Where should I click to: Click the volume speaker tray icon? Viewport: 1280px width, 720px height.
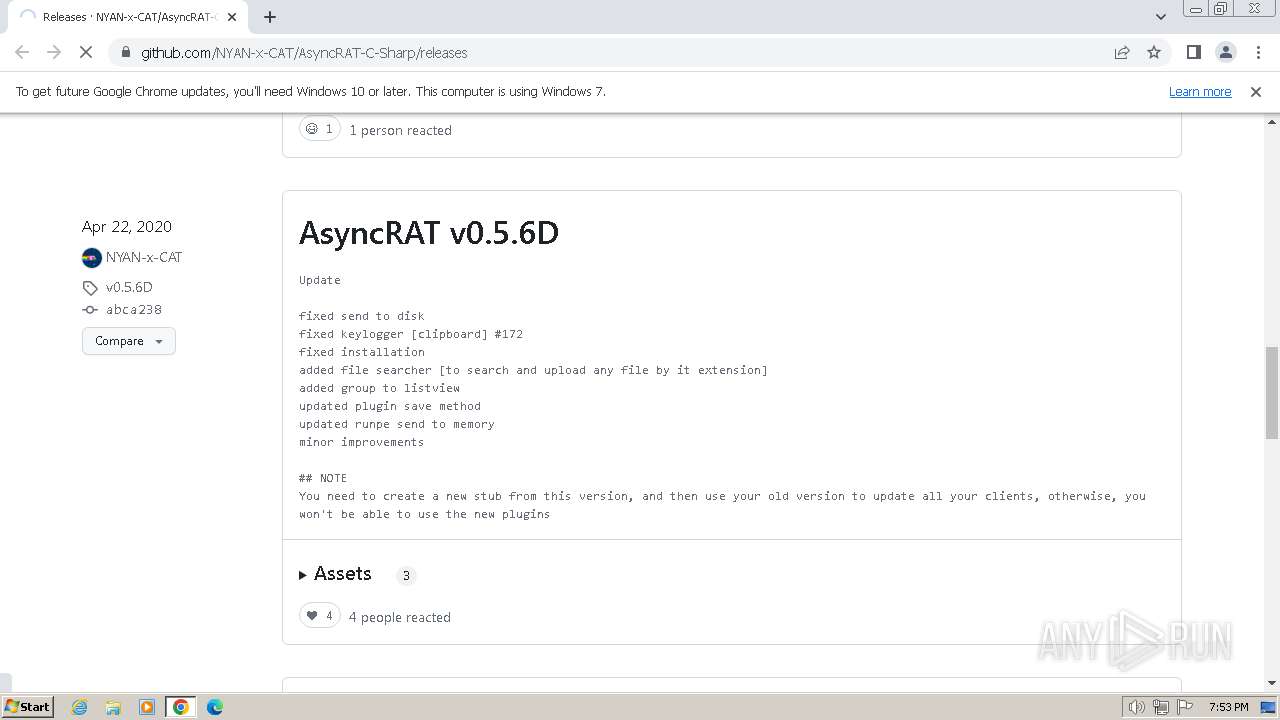1137,707
